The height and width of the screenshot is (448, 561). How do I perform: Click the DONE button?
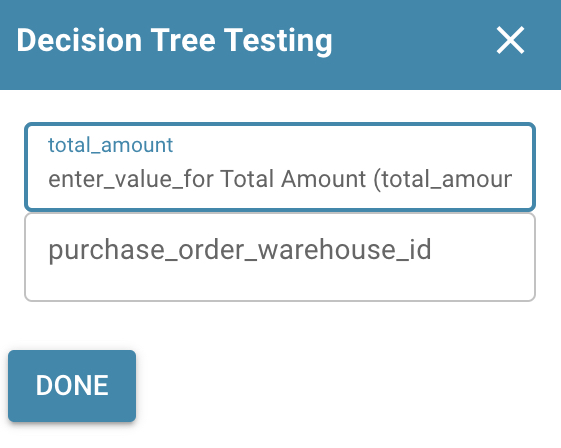coord(72,386)
